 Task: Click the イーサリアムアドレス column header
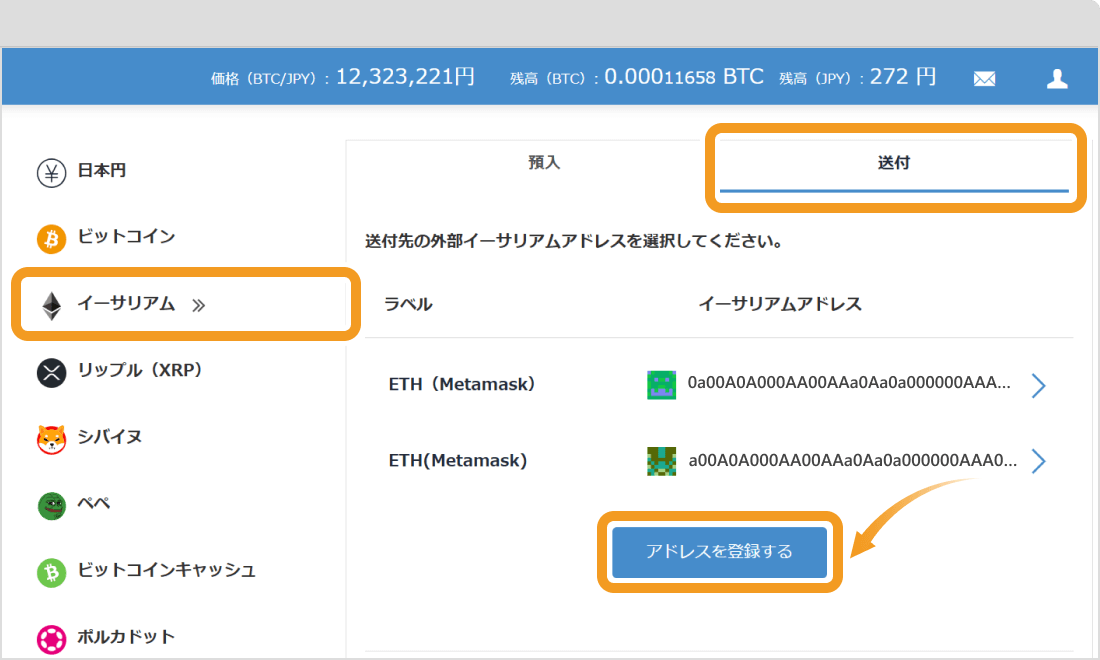(x=780, y=304)
